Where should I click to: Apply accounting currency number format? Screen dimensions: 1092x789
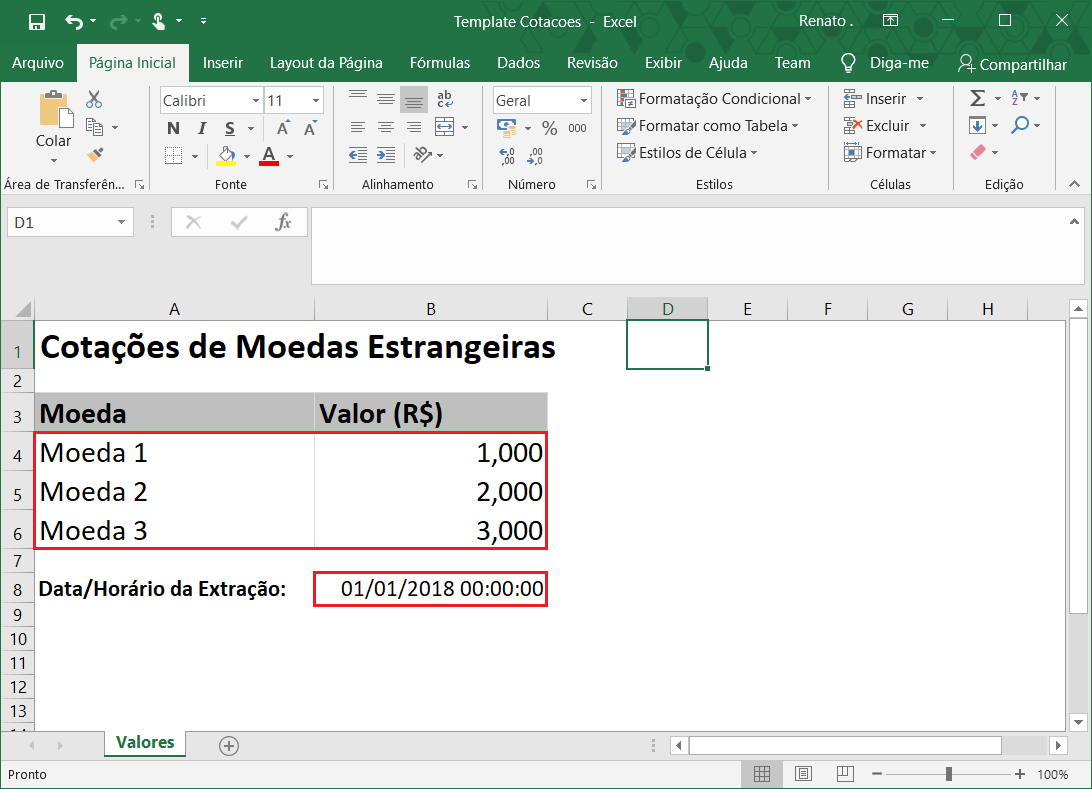click(506, 127)
